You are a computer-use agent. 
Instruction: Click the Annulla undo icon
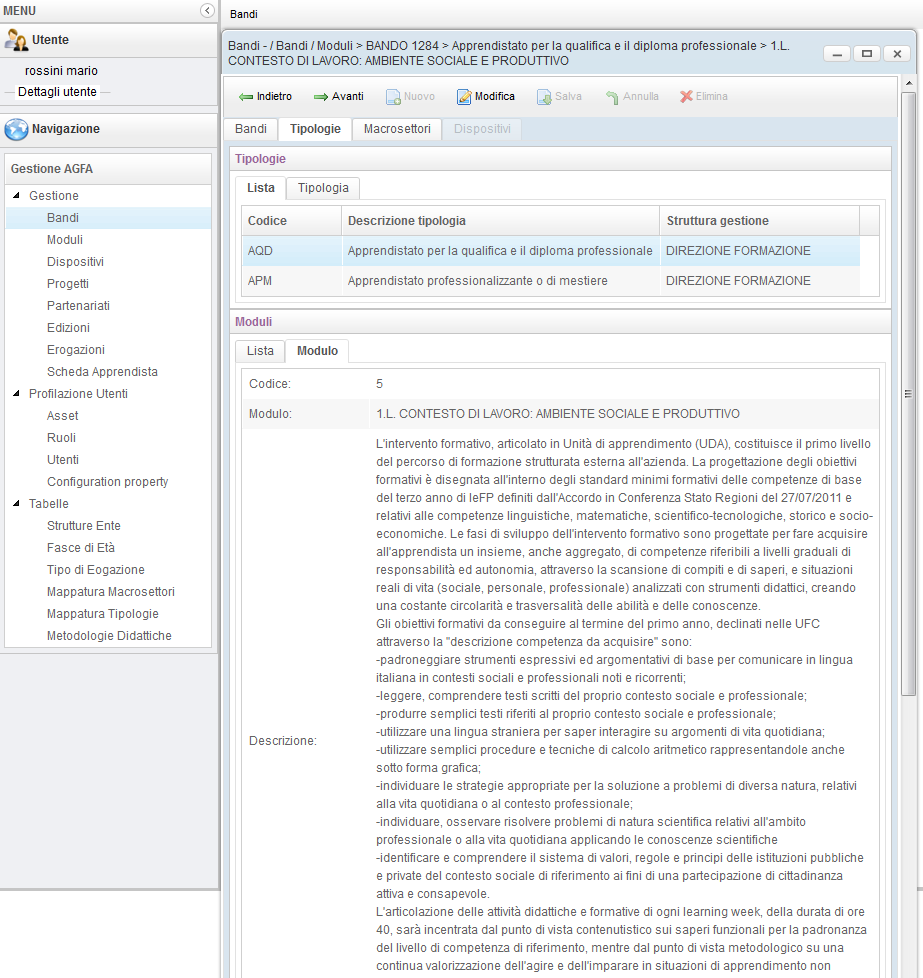tap(612, 97)
